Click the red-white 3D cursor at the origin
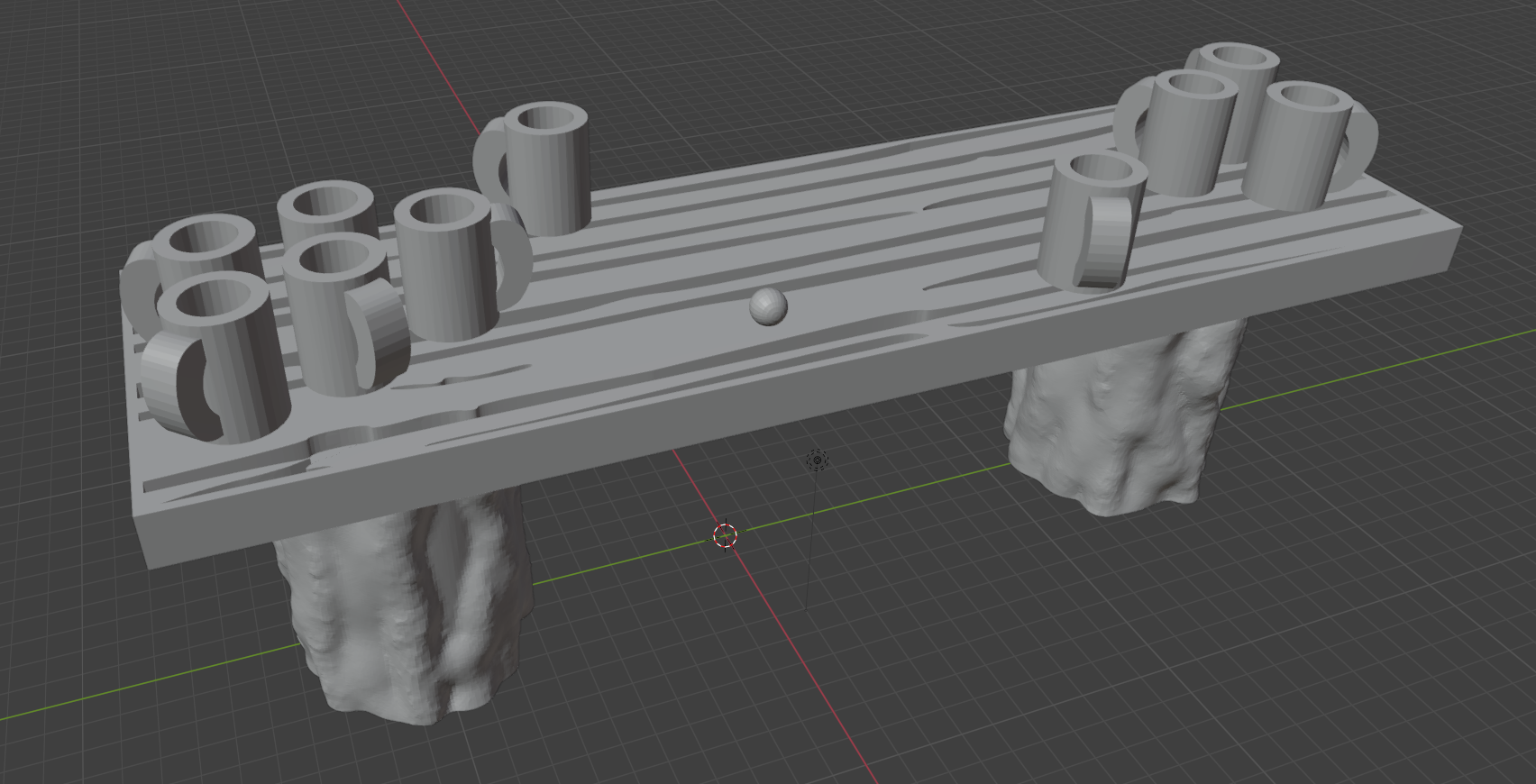The image size is (1536, 784). (x=726, y=535)
